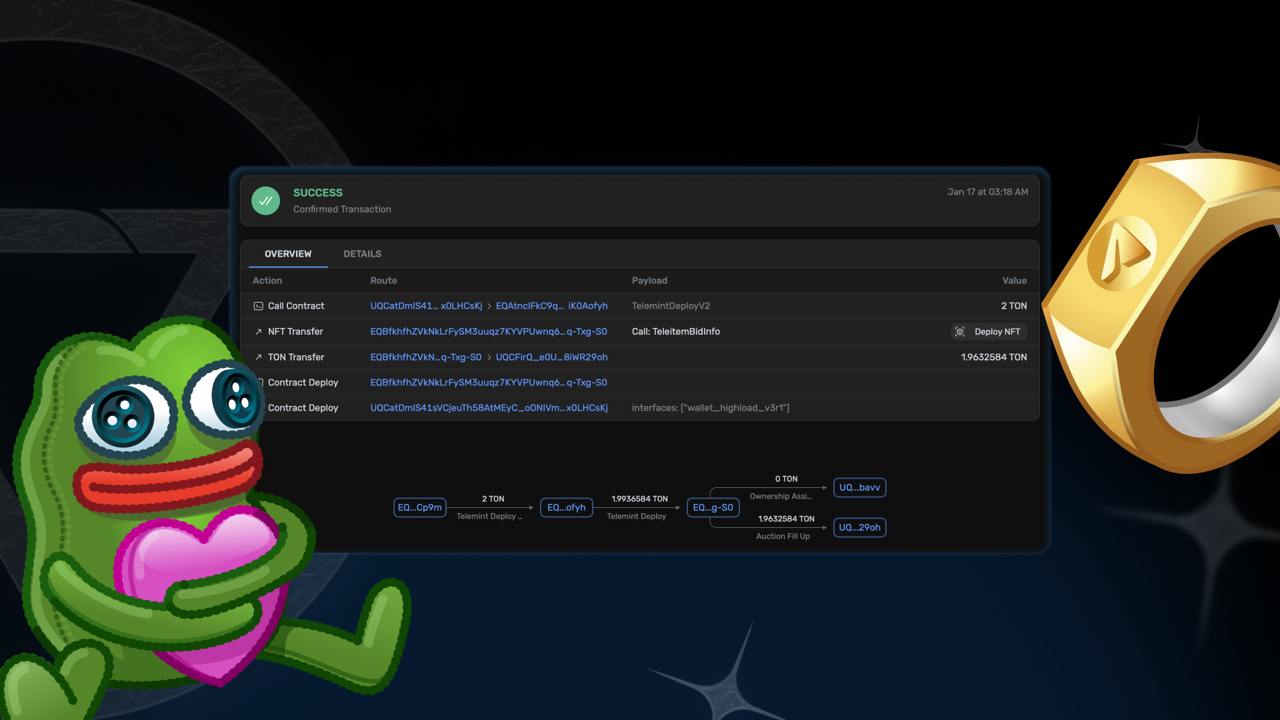The image size is (1280, 720).
Task: Click the TON Transfer action label
Action: [x=296, y=357]
